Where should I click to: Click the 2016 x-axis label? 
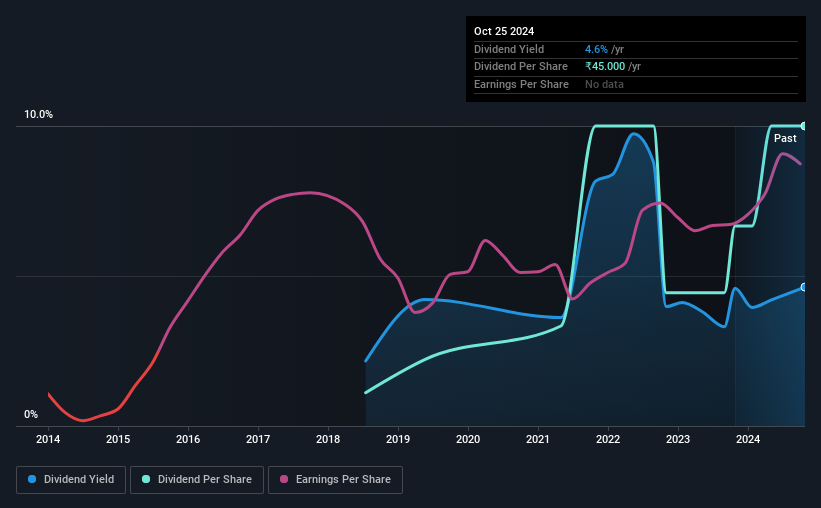pyautogui.click(x=188, y=439)
